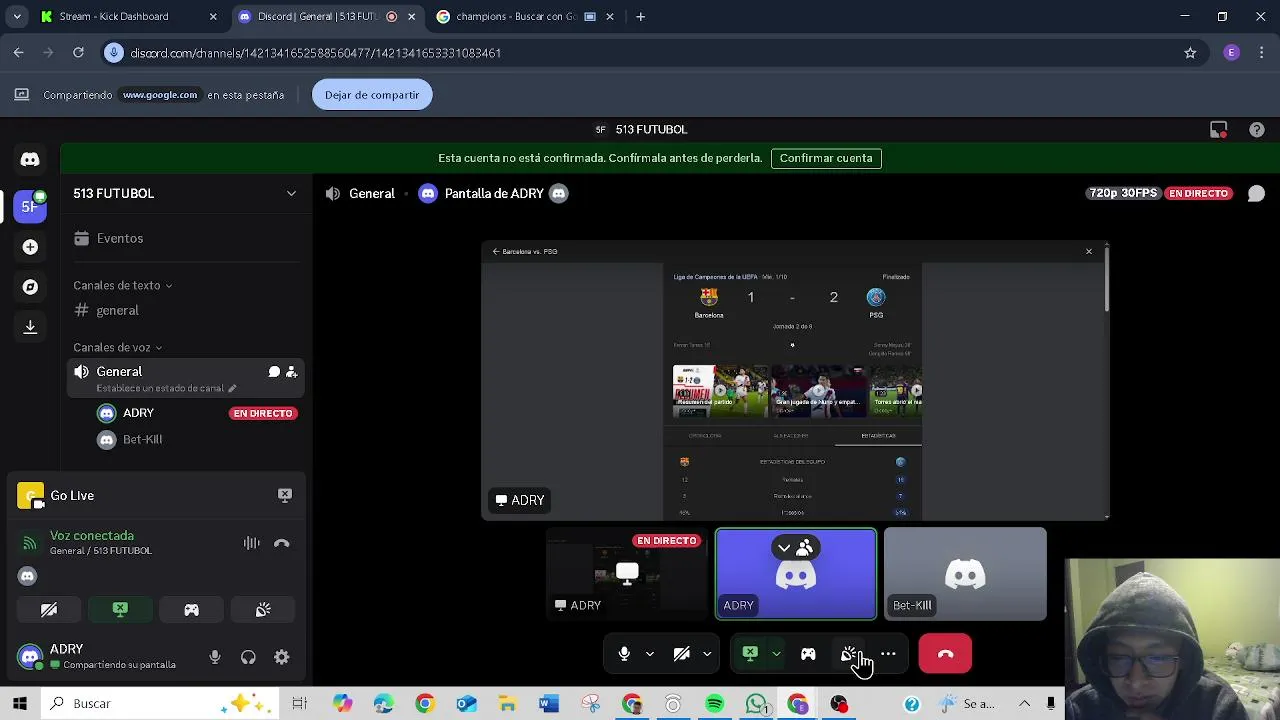Open microphone input options arrow
The image size is (1280, 720).
point(650,654)
